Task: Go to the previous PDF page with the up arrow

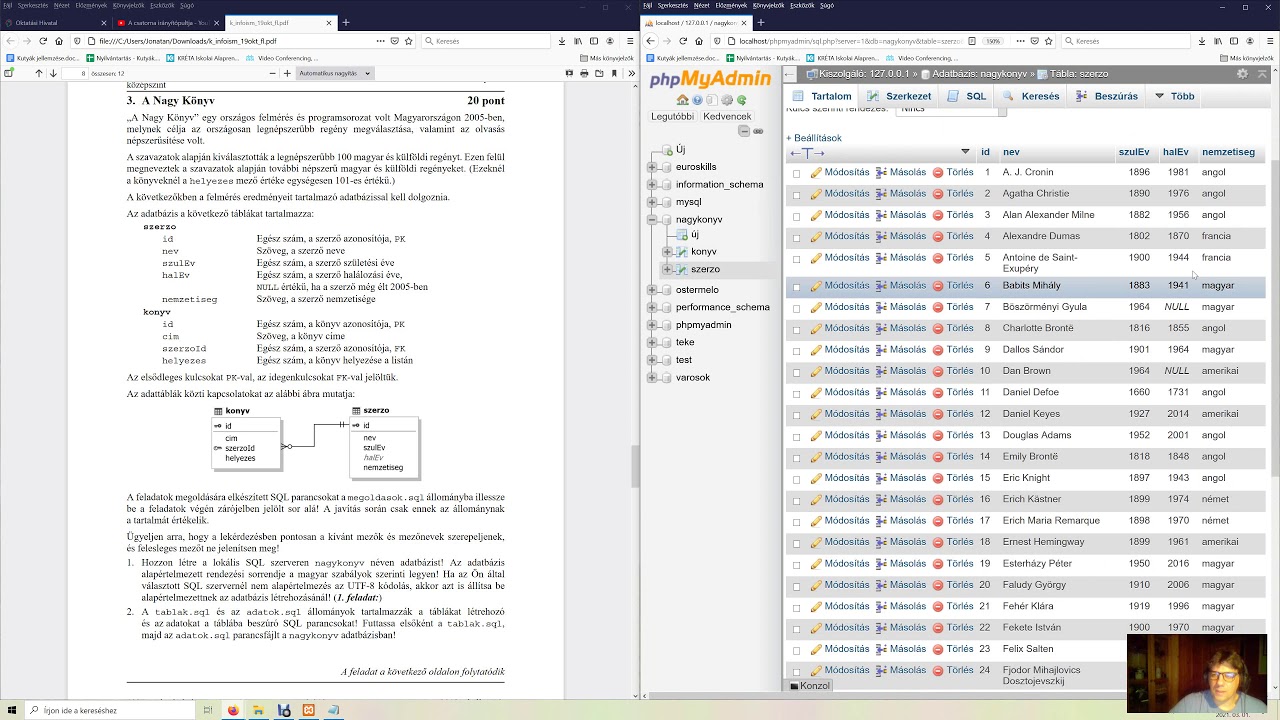Action: coord(39,73)
